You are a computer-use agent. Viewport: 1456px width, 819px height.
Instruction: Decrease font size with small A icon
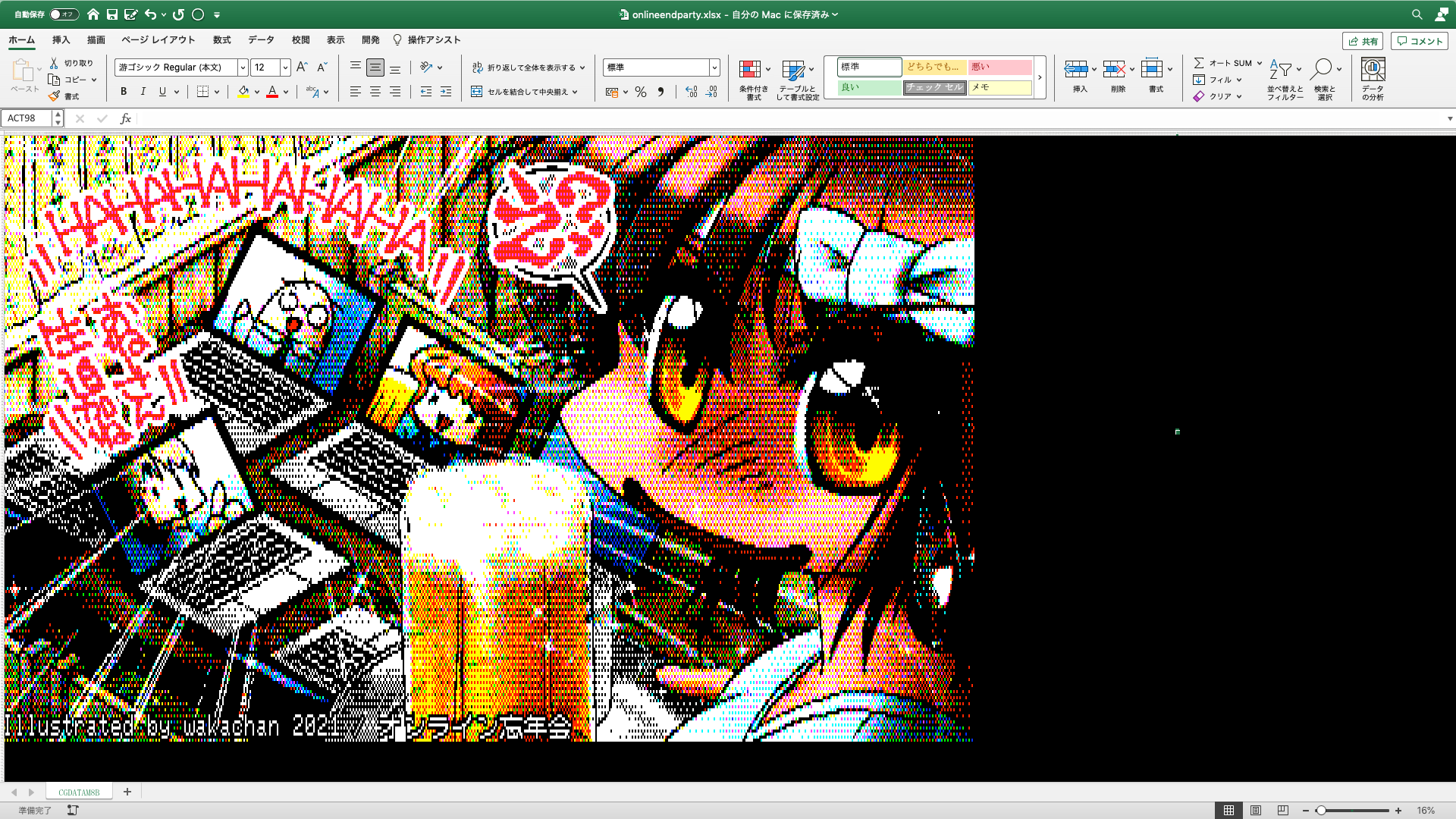point(322,67)
